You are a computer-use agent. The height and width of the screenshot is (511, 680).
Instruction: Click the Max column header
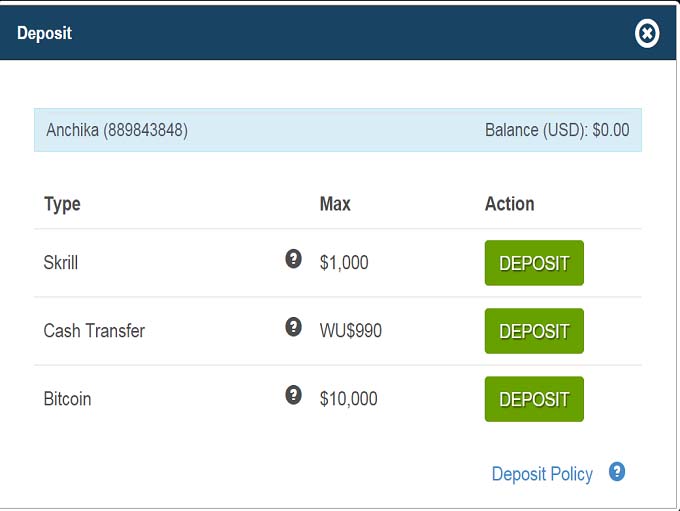coord(335,204)
